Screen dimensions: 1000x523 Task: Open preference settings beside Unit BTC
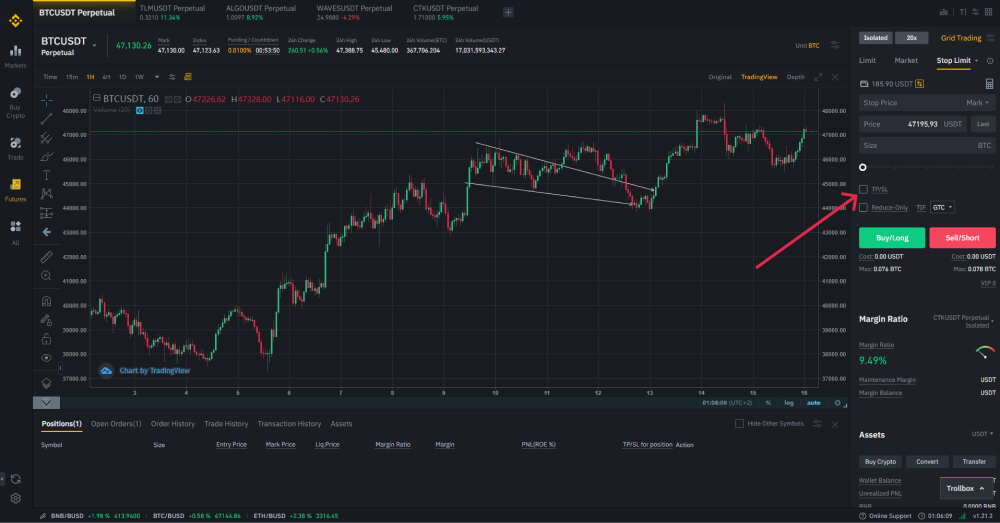click(x=835, y=45)
